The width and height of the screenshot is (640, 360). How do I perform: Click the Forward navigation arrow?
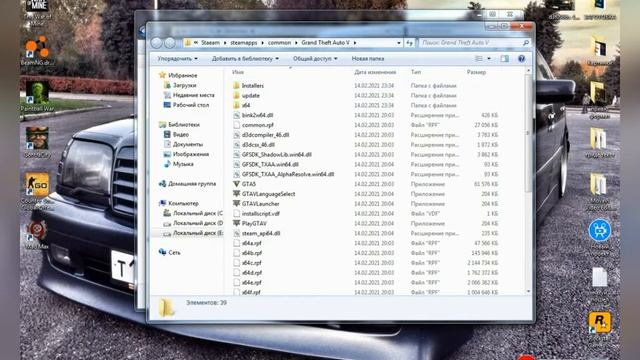point(170,42)
